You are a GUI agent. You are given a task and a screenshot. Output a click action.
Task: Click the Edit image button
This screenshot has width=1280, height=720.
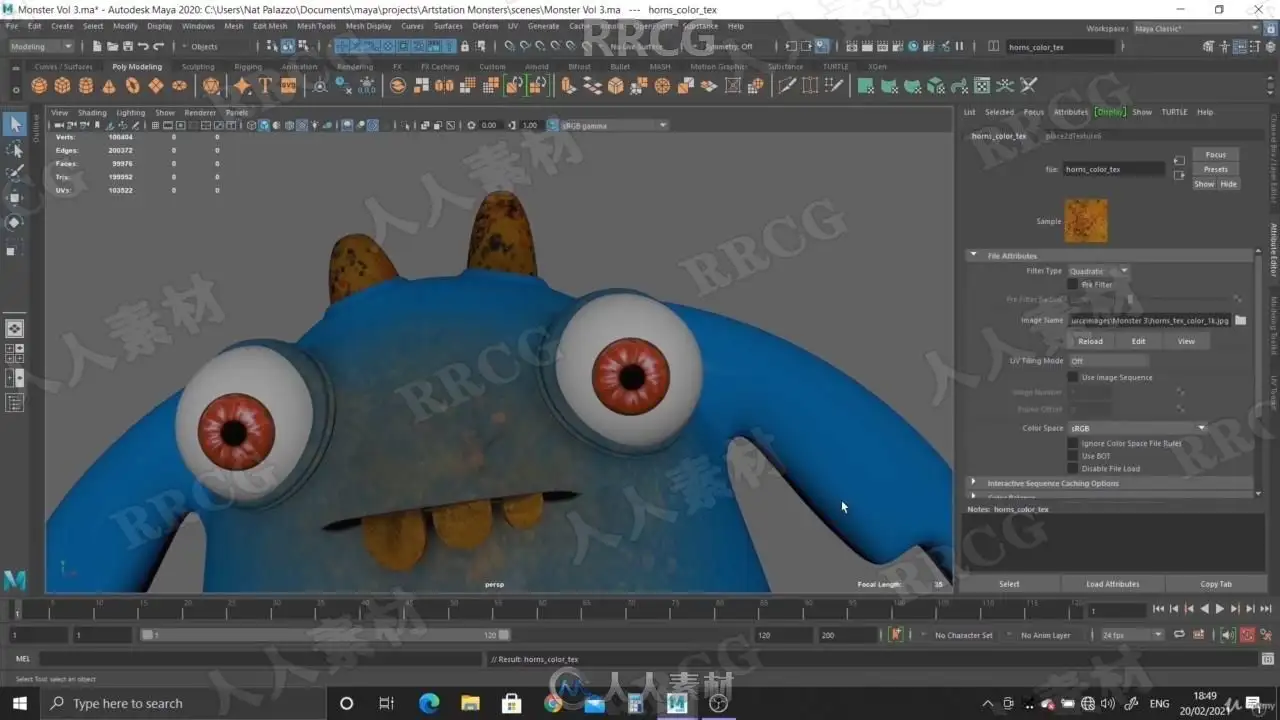tap(1138, 341)
